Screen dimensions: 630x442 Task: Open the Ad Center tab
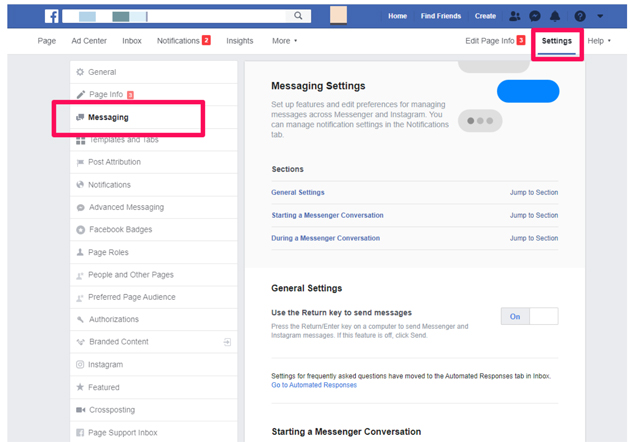point(89,41)
